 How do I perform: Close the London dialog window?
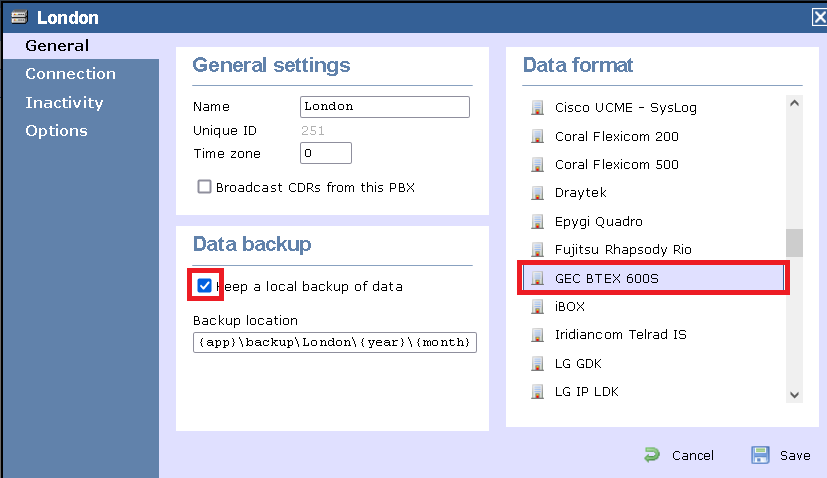[819, 17]
